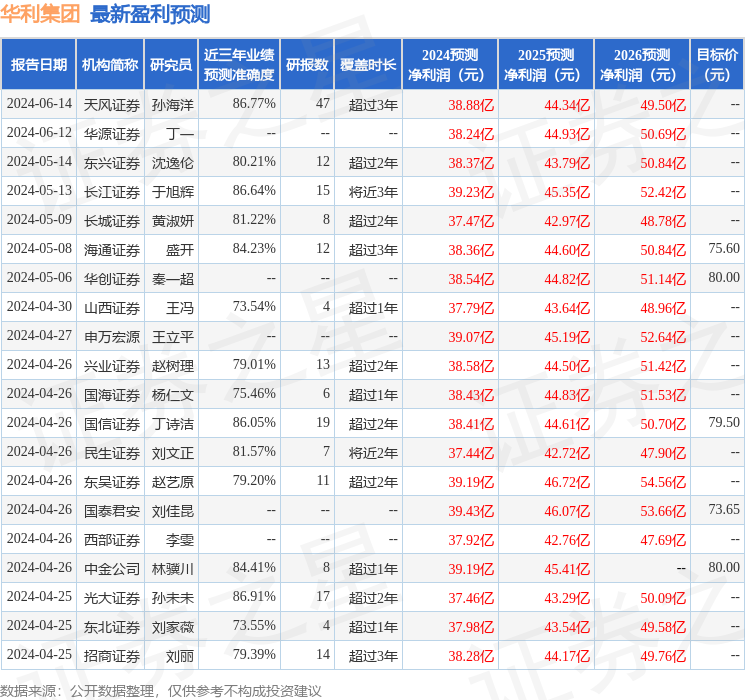Viewport: 745px width, 700px height.
Task: Click institution 国海证券
Action: pyautogui.click(x=112, y=395)
